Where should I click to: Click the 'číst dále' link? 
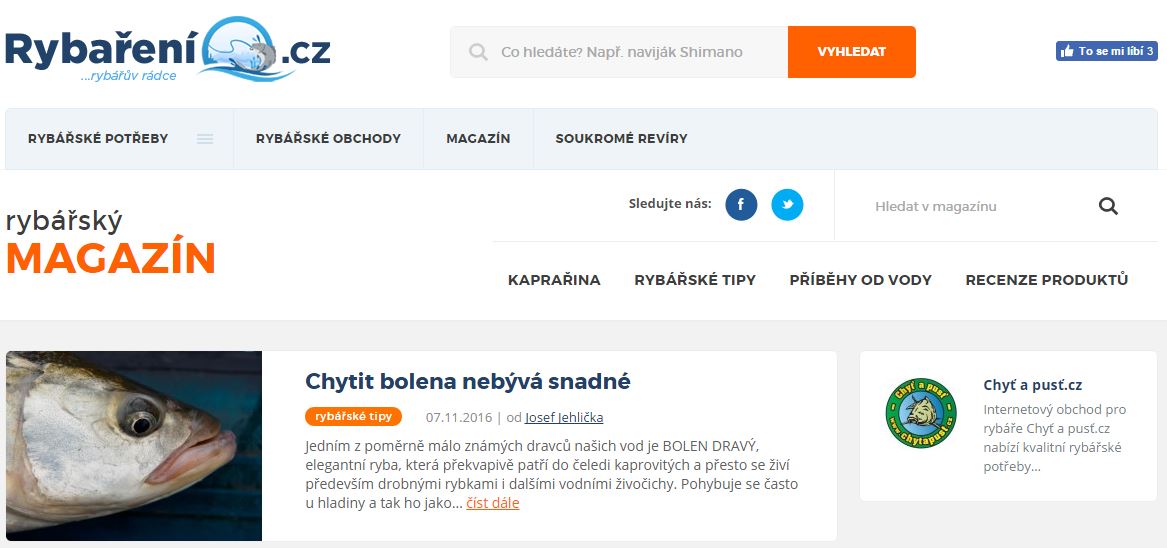[x=493, y=503]
